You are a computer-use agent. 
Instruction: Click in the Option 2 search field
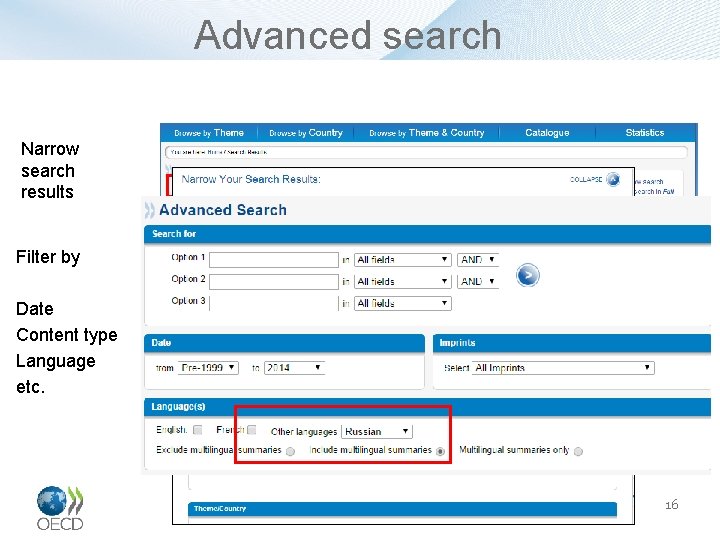point(274,281)
